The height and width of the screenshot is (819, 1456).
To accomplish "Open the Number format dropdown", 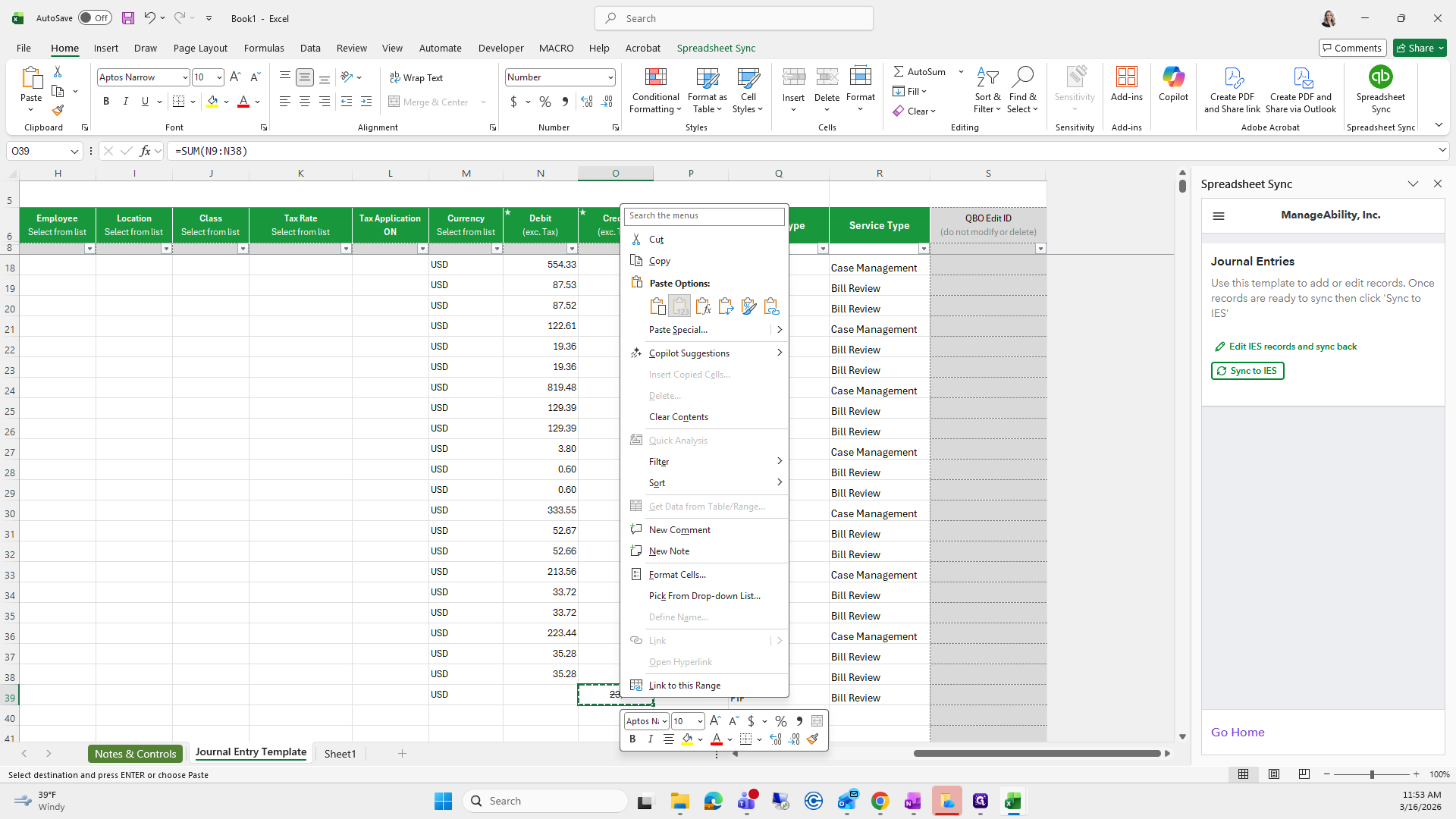I will tap(610, 77).
